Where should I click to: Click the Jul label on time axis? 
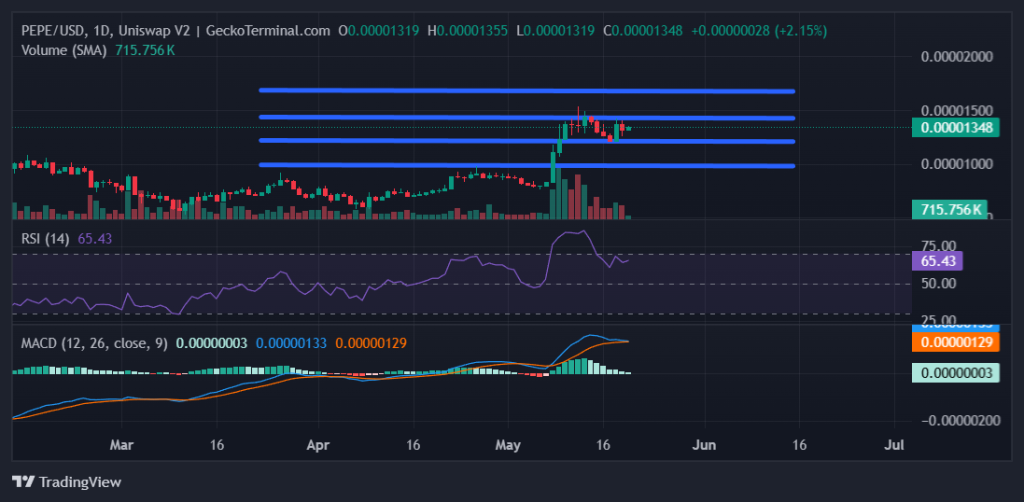pyautogui.click(x=895, y=443)
